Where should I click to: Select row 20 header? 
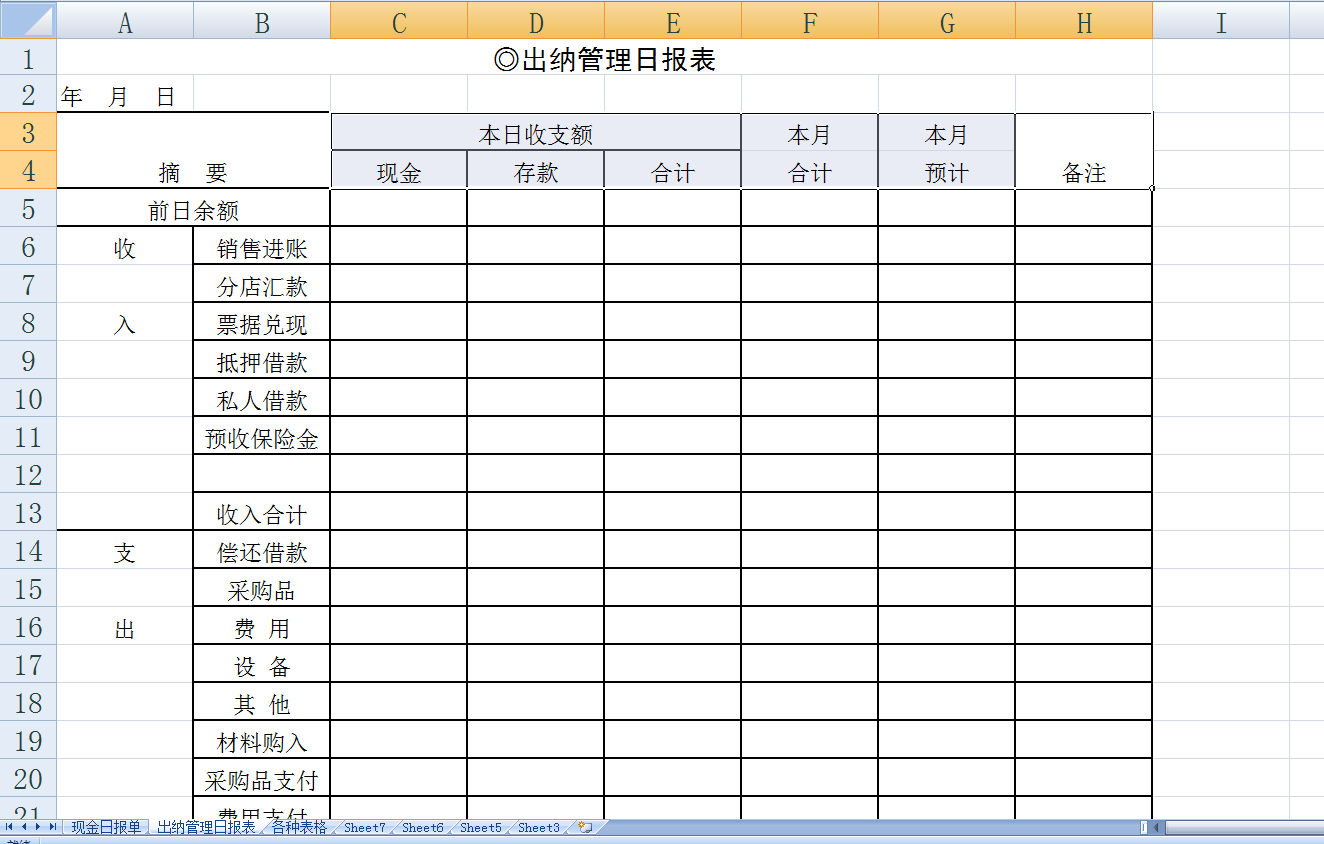(28, 778)
